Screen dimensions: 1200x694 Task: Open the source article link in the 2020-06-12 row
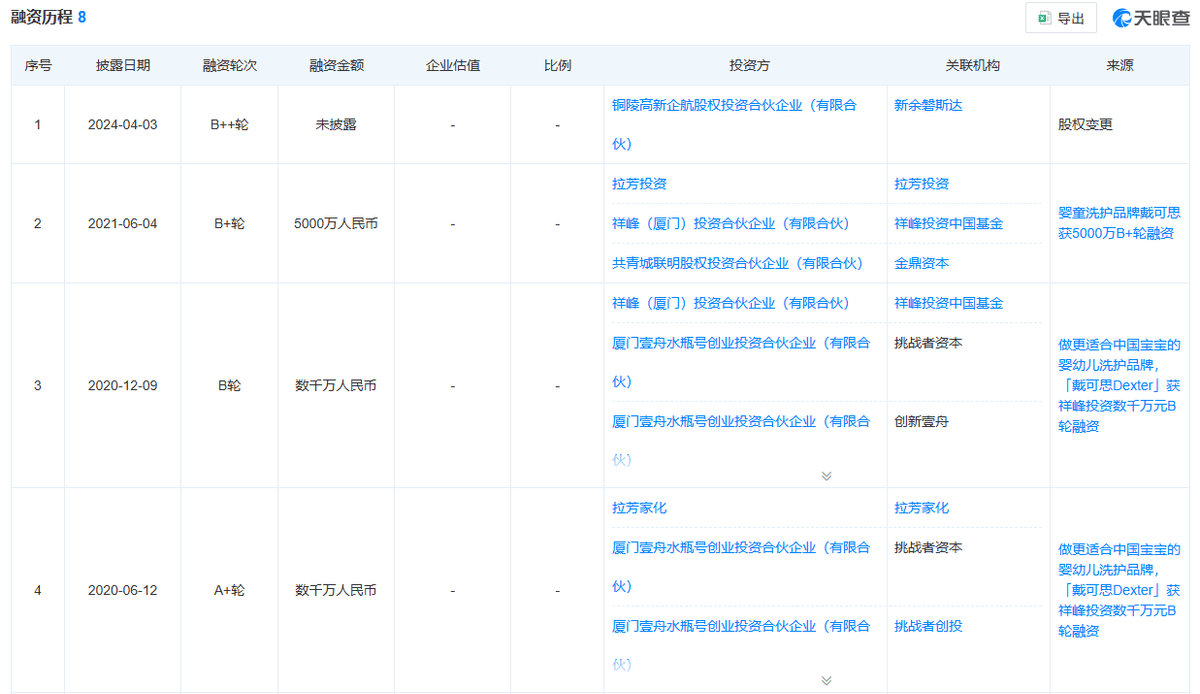click(1119, 590)
